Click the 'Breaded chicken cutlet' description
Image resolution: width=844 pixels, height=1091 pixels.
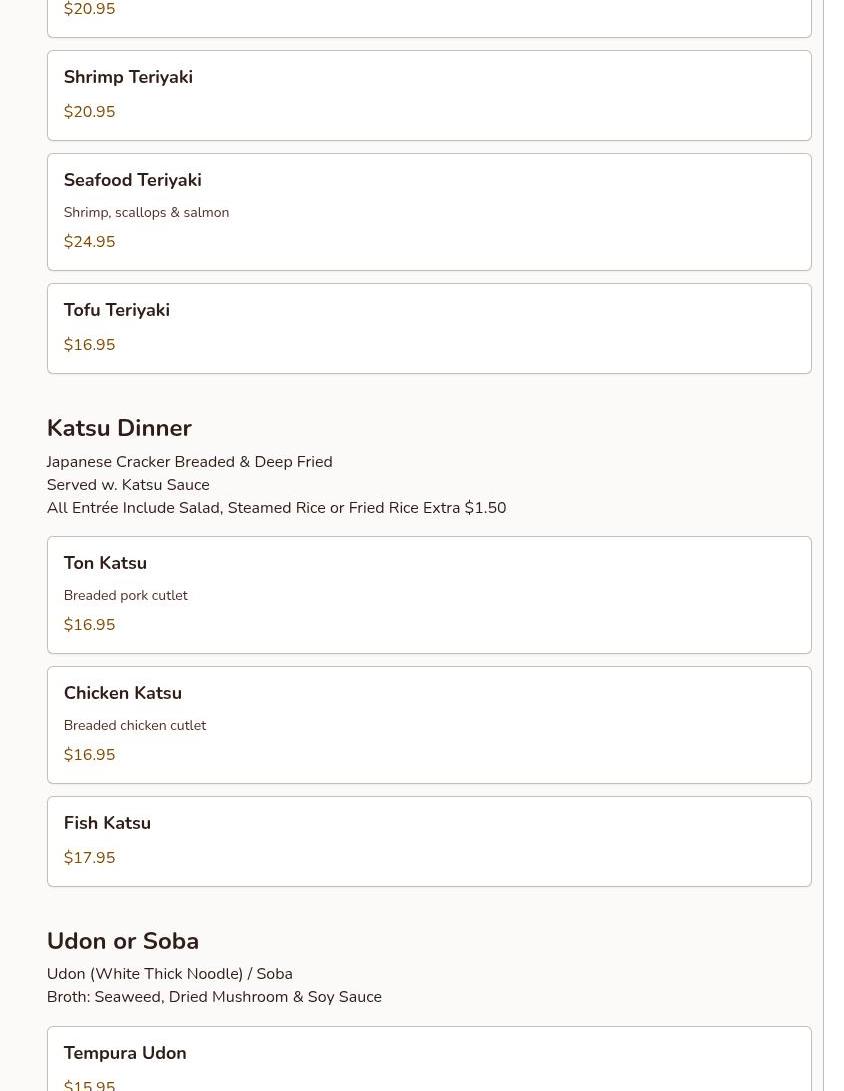[x=134, y=725]
